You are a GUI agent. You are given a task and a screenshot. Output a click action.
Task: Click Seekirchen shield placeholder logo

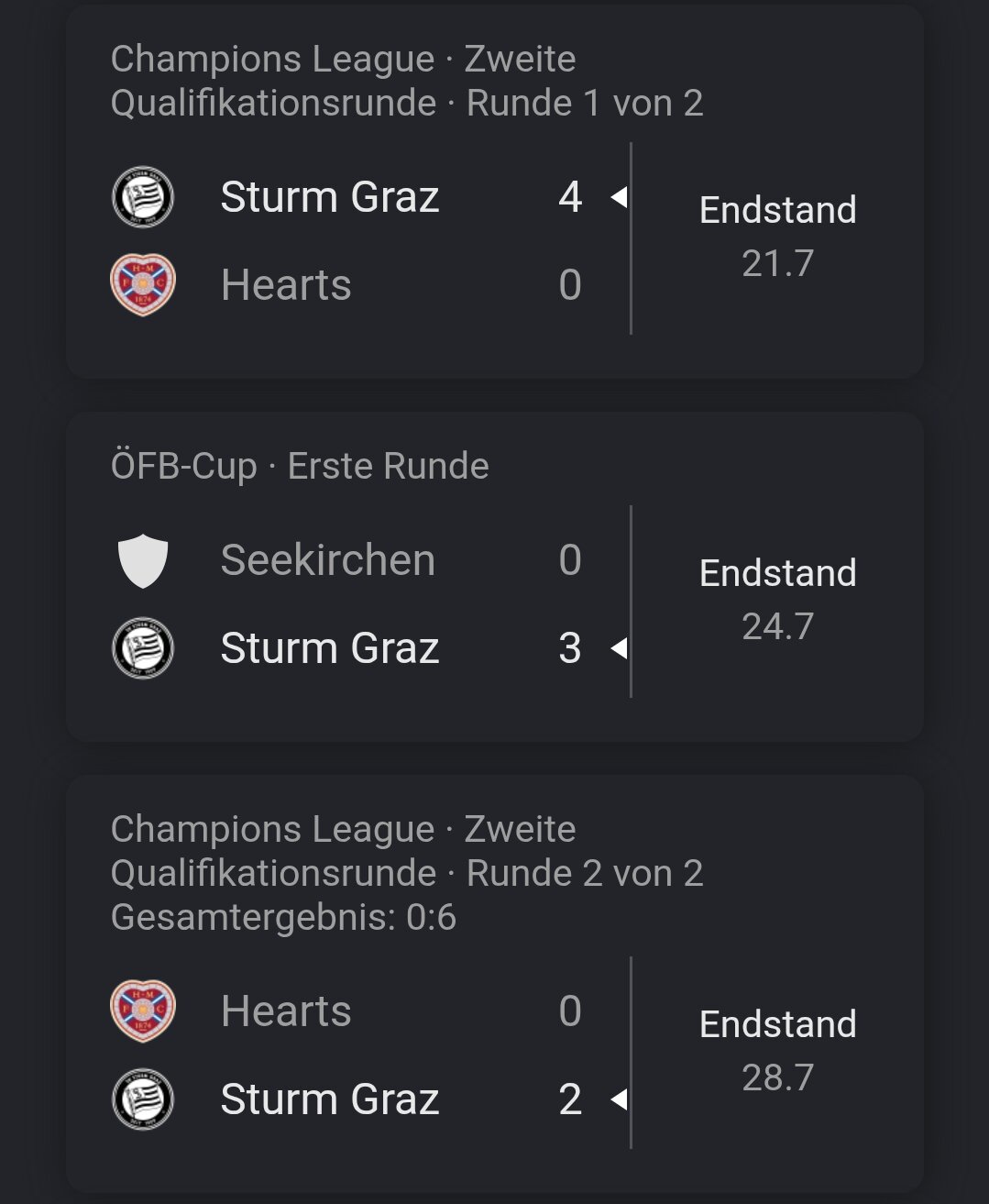tap(143, 561)
